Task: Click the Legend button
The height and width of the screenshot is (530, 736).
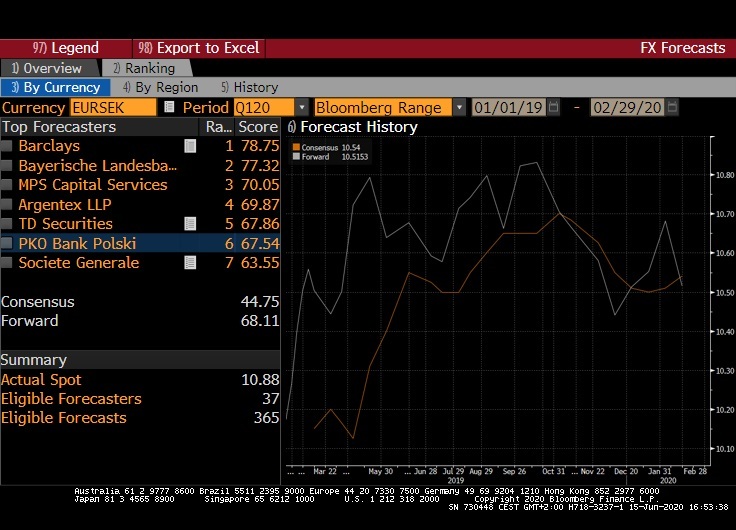Action: point(66,48)
